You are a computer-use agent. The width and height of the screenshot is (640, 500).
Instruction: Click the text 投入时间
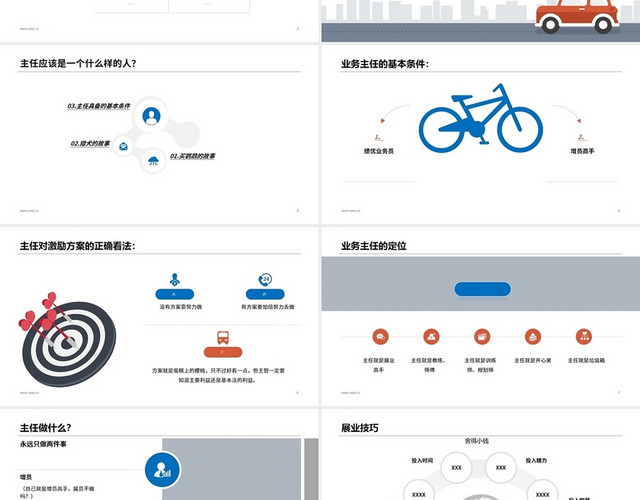(422, 460)
